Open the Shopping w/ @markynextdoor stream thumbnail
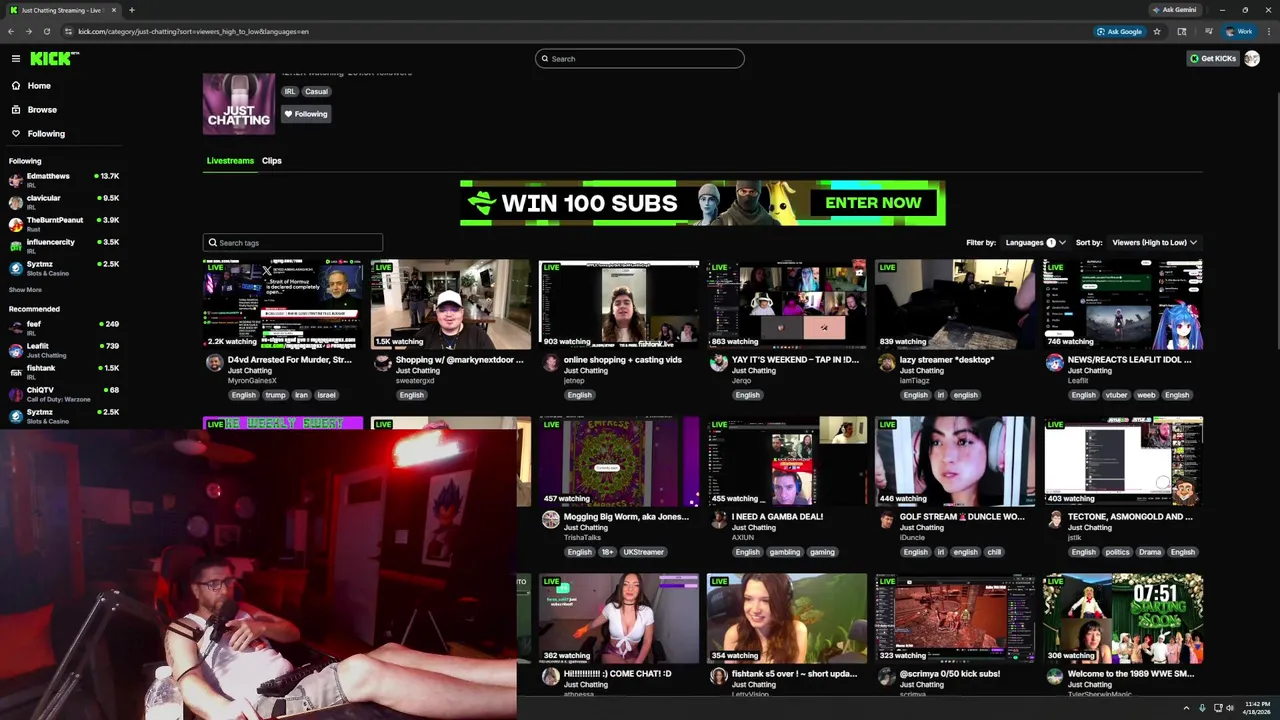 click(451, 304)
